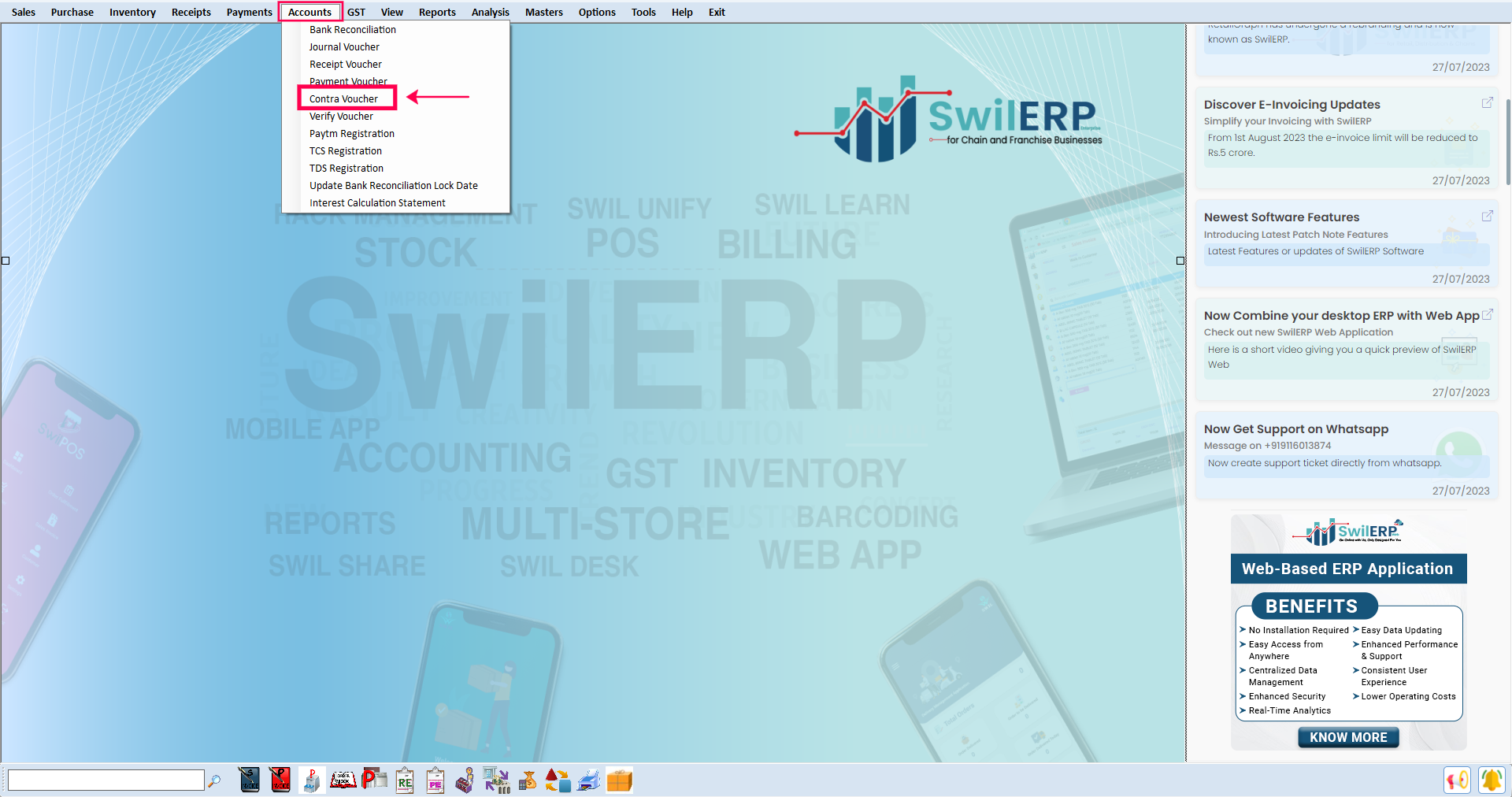
Task: Open external link icon on Newest Software Features card
Action: pyautogui.click(x=1487, y=216)
